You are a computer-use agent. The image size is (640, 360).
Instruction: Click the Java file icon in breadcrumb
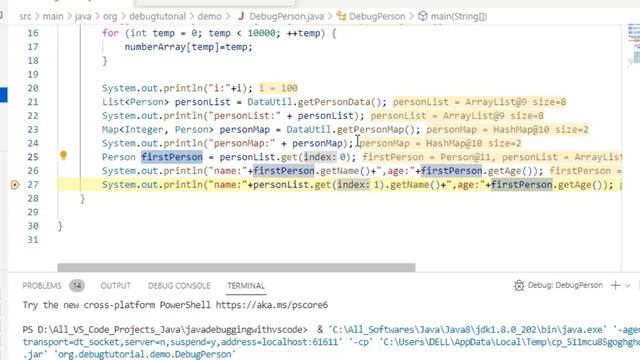241,16
